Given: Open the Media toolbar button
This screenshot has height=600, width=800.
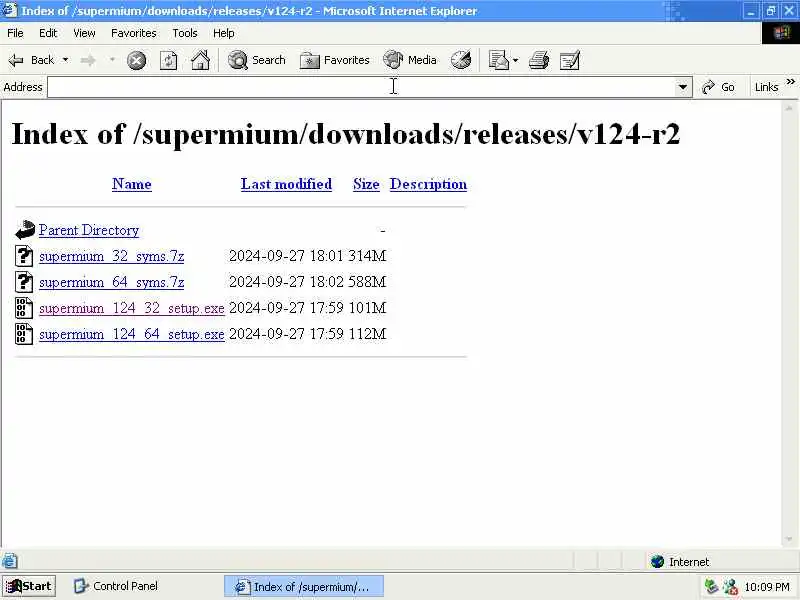Looking at the screenshot, I should pos(410,60).
